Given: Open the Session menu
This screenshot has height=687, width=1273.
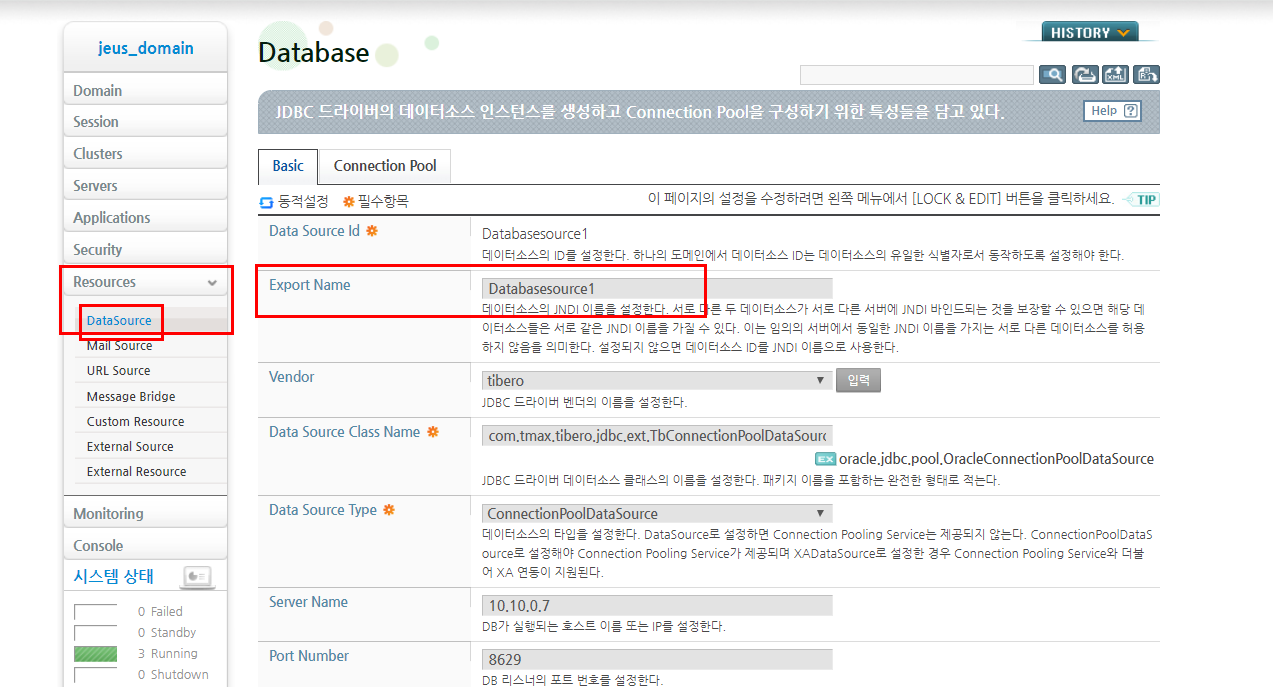Looking at the screenshot, I should pos(145,122).
